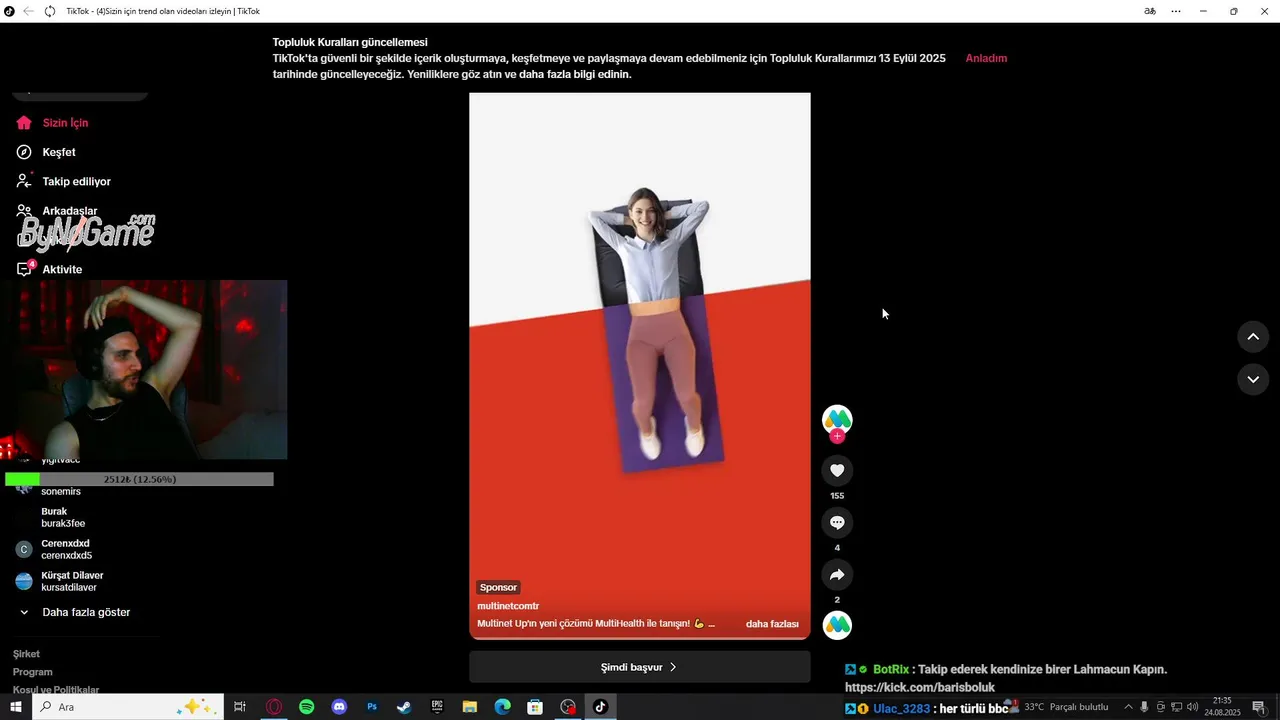The height and width of the screenshot is (720, 1280).
Task: Click the Sponsor label on the video
Action: point(498,587)
